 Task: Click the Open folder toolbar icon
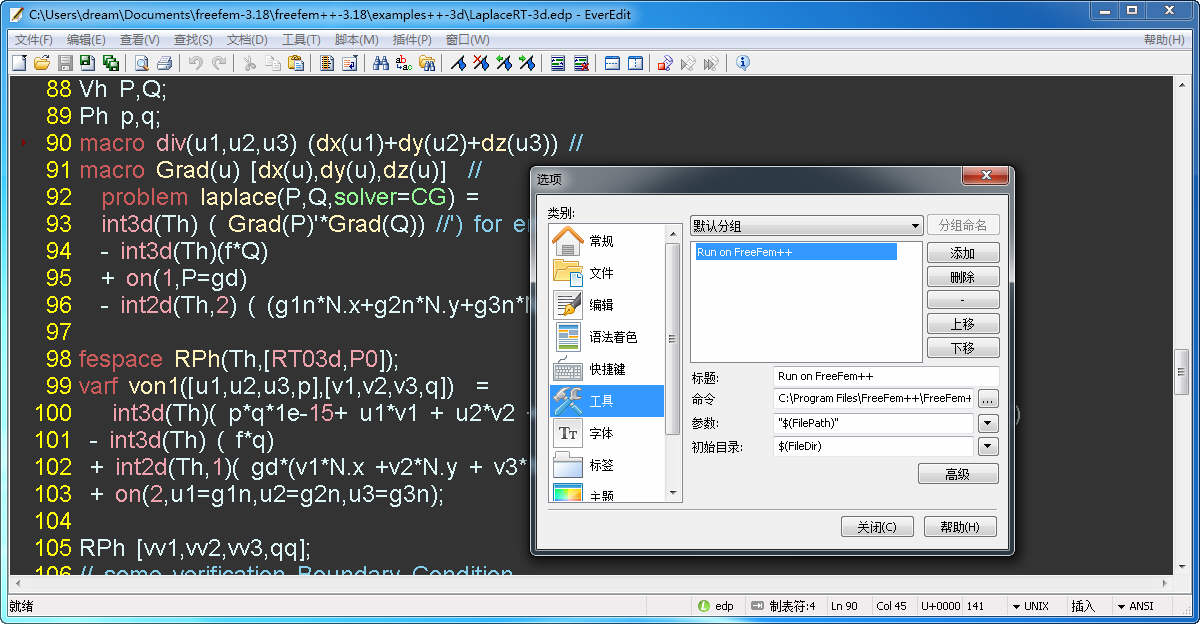[41, 63]
